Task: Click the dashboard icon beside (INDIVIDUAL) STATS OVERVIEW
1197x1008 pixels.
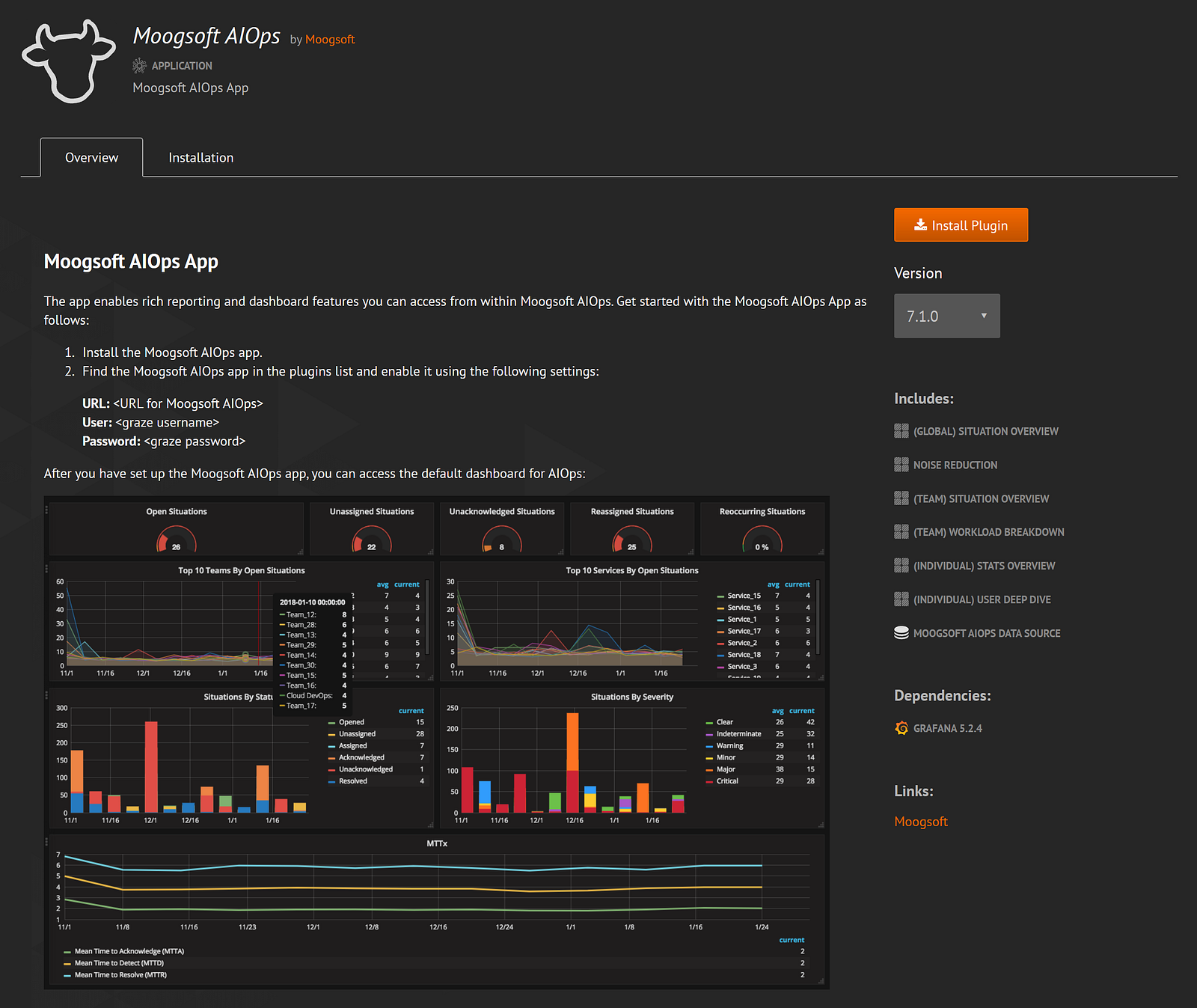Action: tap(901, 566)
